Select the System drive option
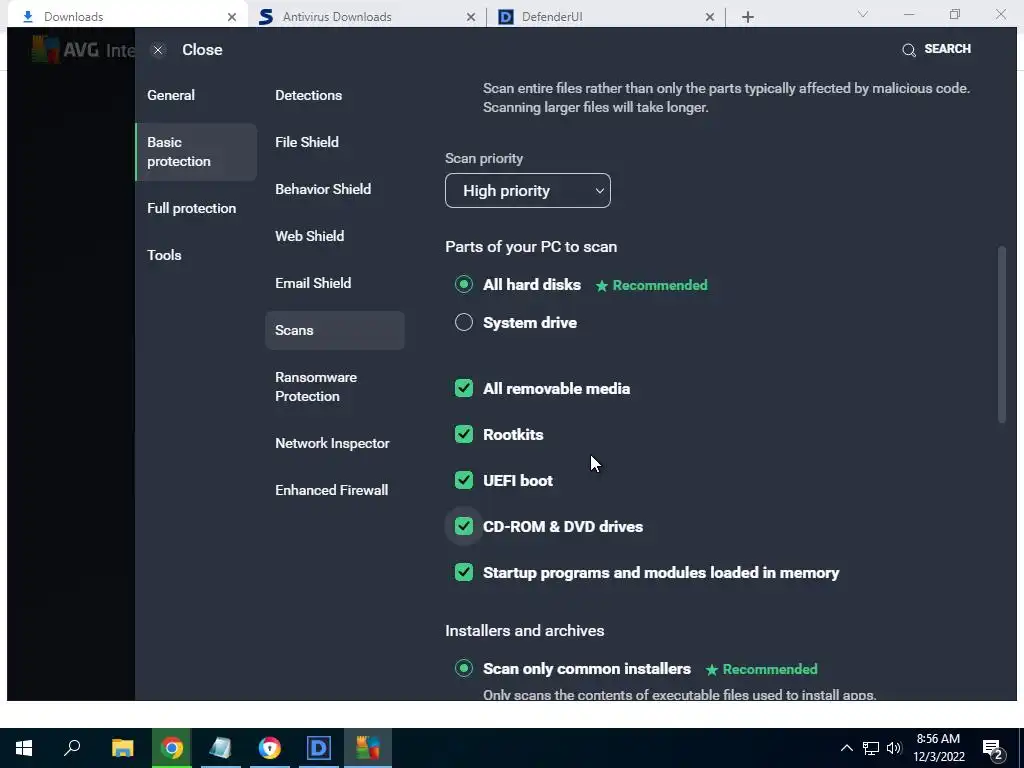 [464, 322]
